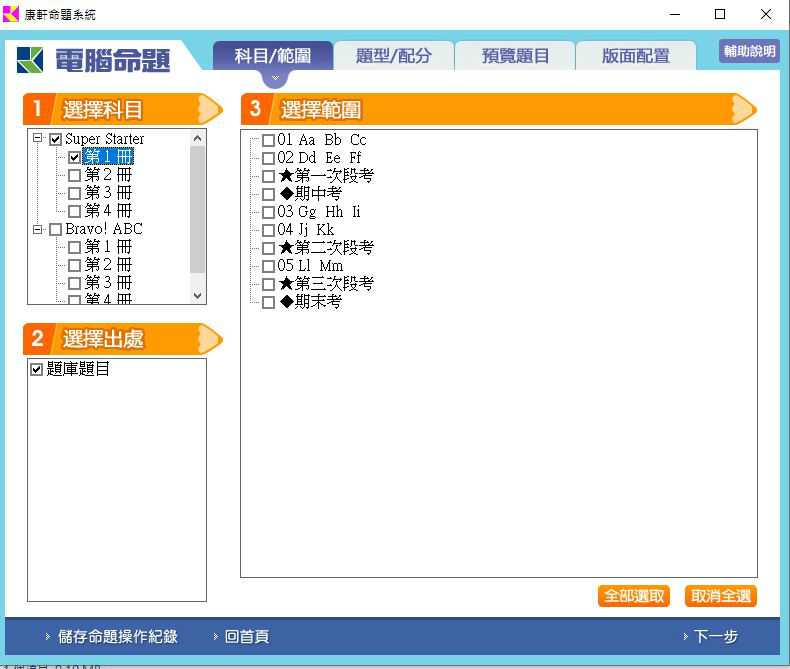Check the ◆期末考 range
790x669 pixels.
[269, 302]
